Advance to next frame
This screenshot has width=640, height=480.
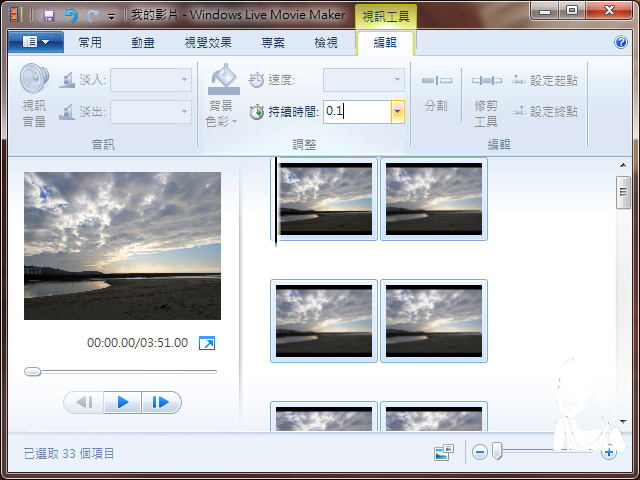161,402
